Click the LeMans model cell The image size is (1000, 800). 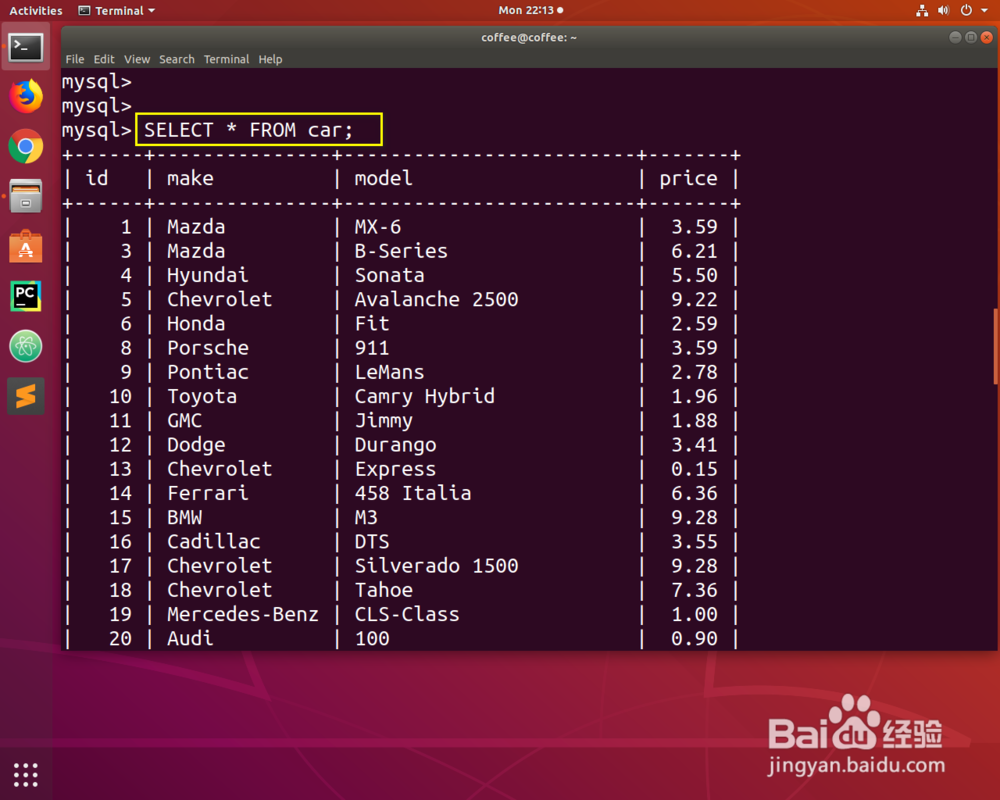pyautogui.click(x=390, y=373)
